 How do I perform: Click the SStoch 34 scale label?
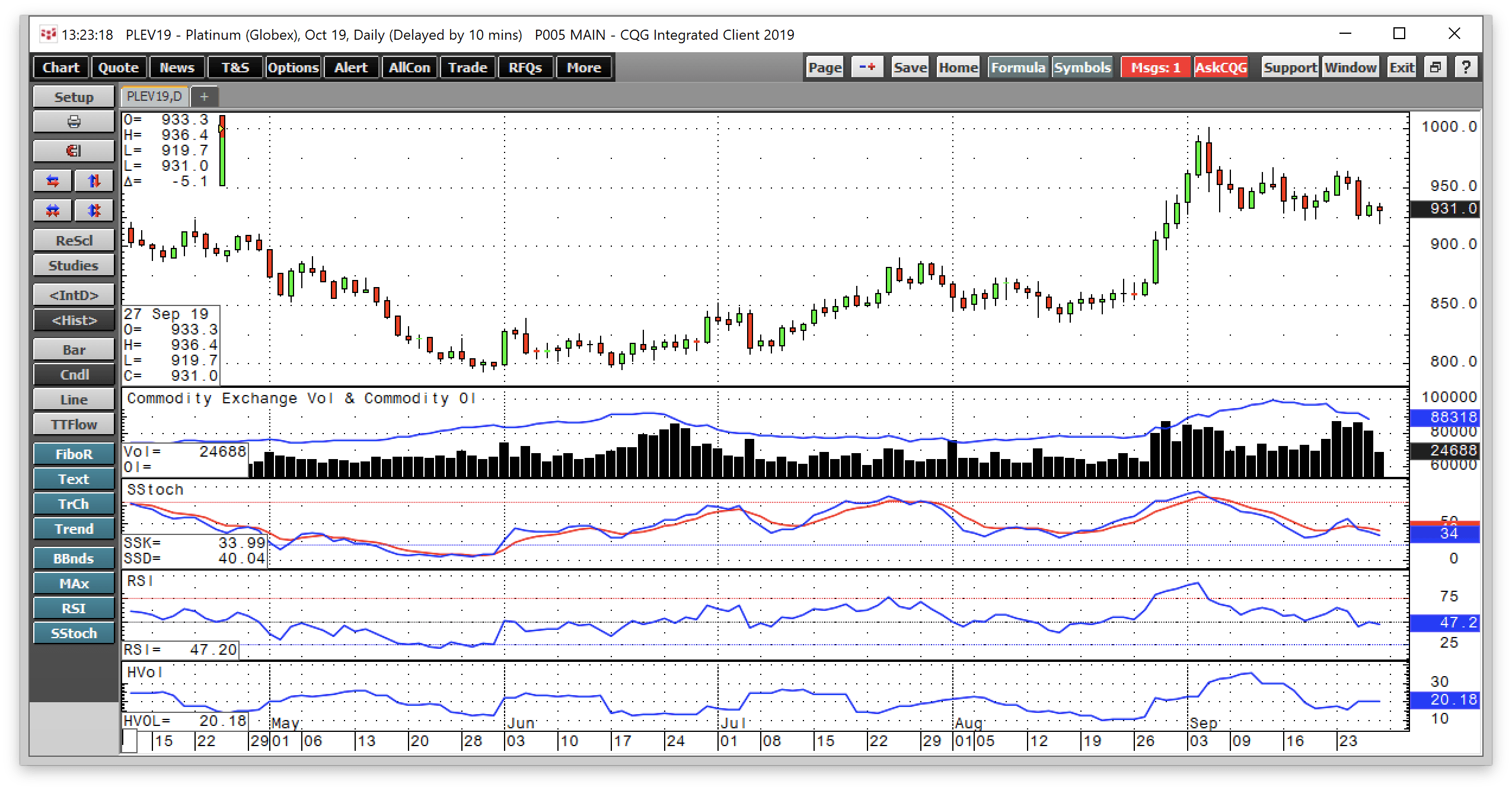click(1444, 534)
